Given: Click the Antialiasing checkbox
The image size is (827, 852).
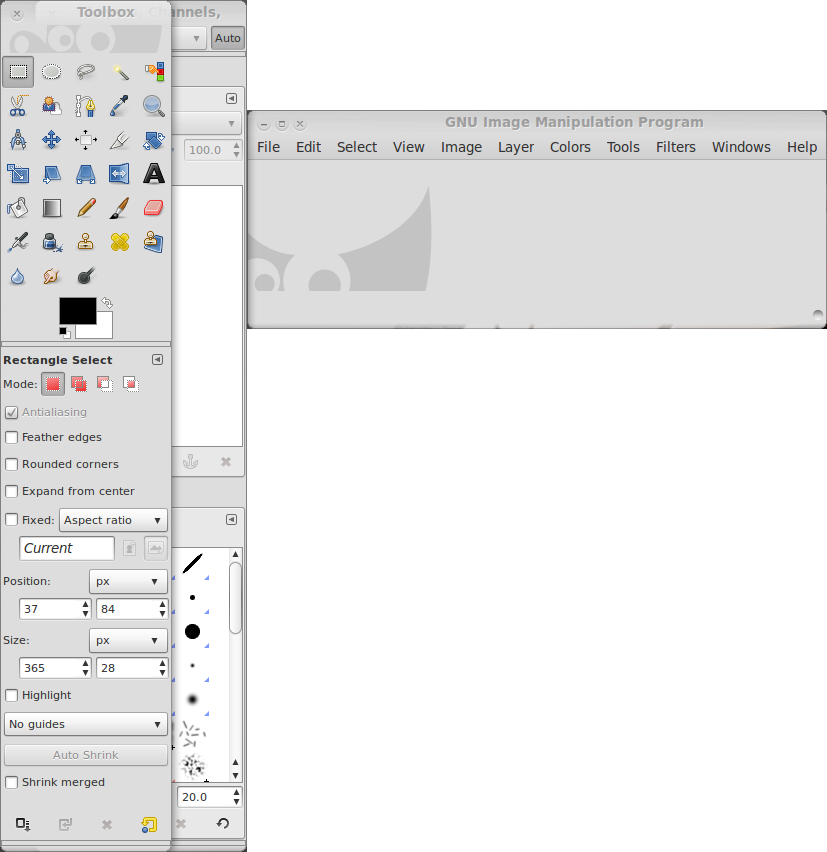Looking at the screenshot, I should pyautogui.click(x=11, y=412).
